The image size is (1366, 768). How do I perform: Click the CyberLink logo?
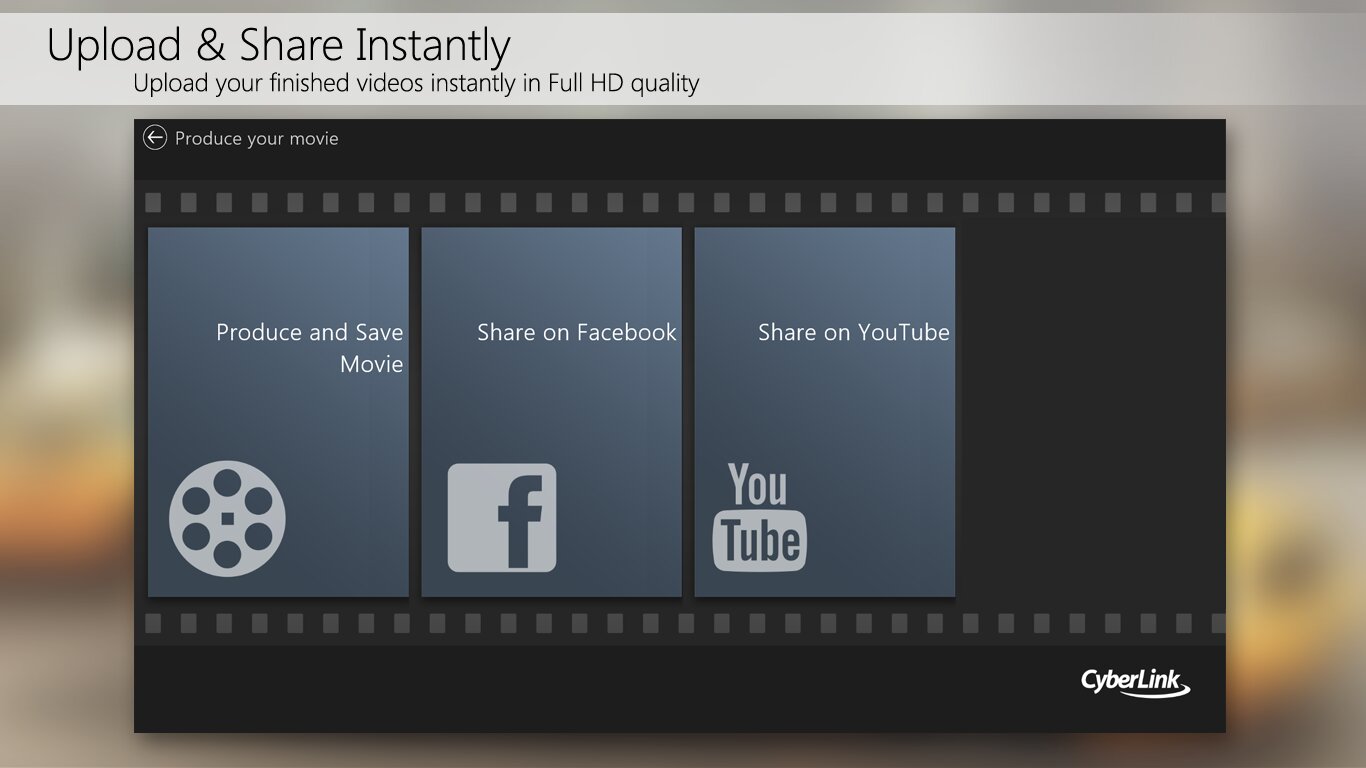(x=1136, y=683)
